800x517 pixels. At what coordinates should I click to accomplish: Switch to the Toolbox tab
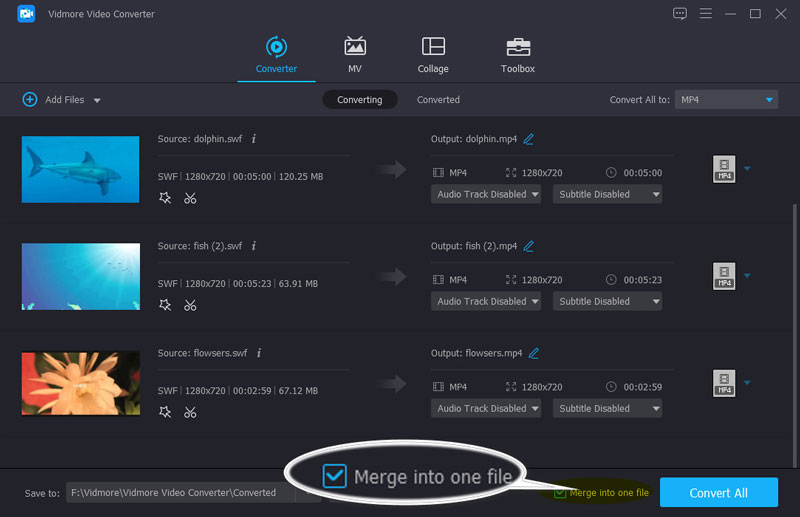pyautogui.click(x=517, y=55)
